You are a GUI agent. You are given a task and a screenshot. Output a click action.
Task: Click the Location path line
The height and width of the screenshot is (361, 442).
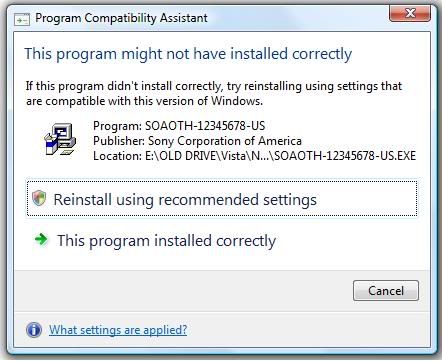click(x=254, y=156)
